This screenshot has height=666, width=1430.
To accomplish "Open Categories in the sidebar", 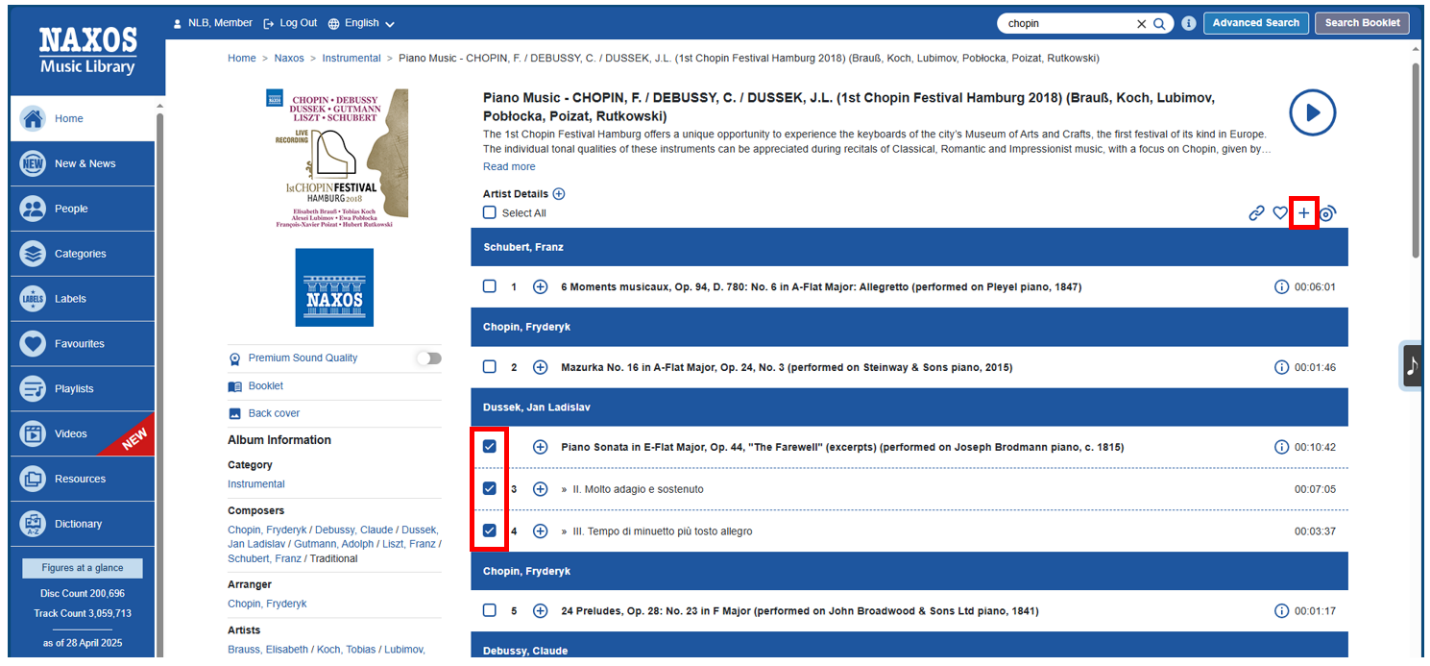I will coord(82,253).
